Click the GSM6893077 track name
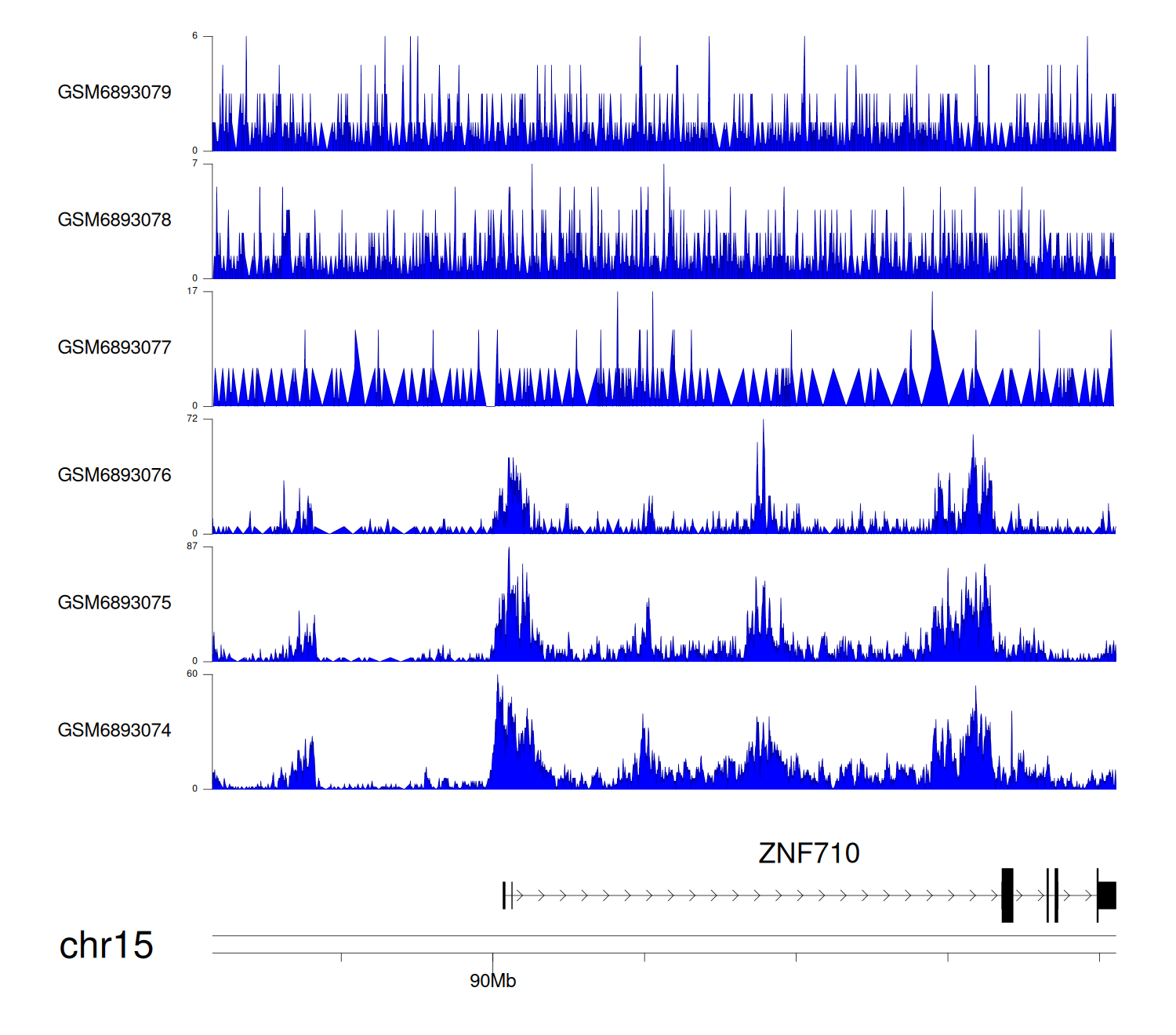Screen dimensions: 1176x1035 point(114,347)
